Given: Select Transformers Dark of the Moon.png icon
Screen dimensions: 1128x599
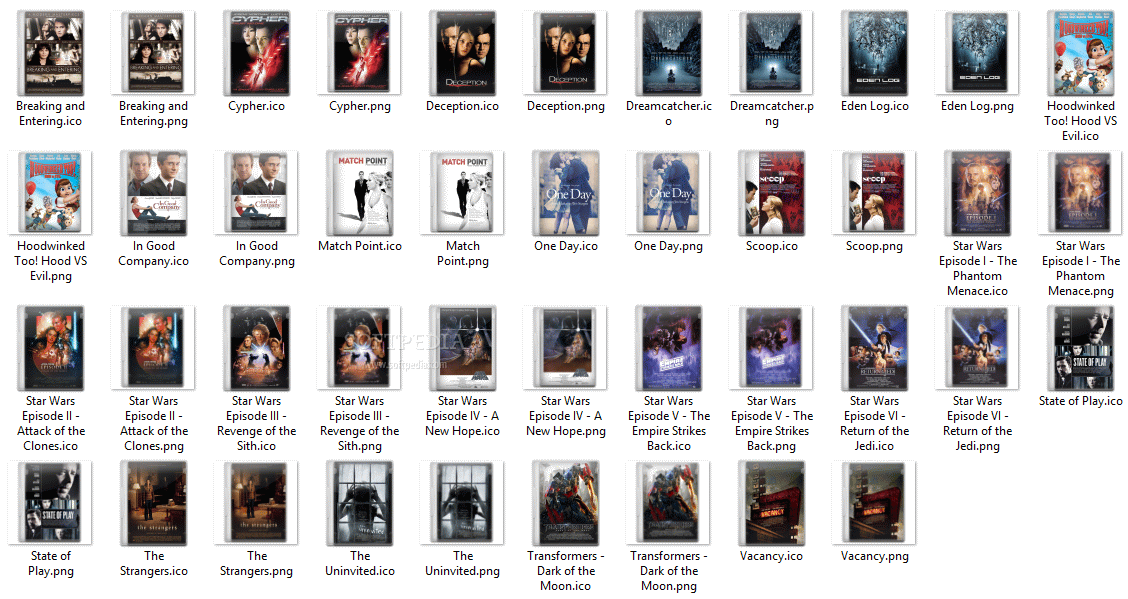Looking at the screenshot, I should (668, 503).
